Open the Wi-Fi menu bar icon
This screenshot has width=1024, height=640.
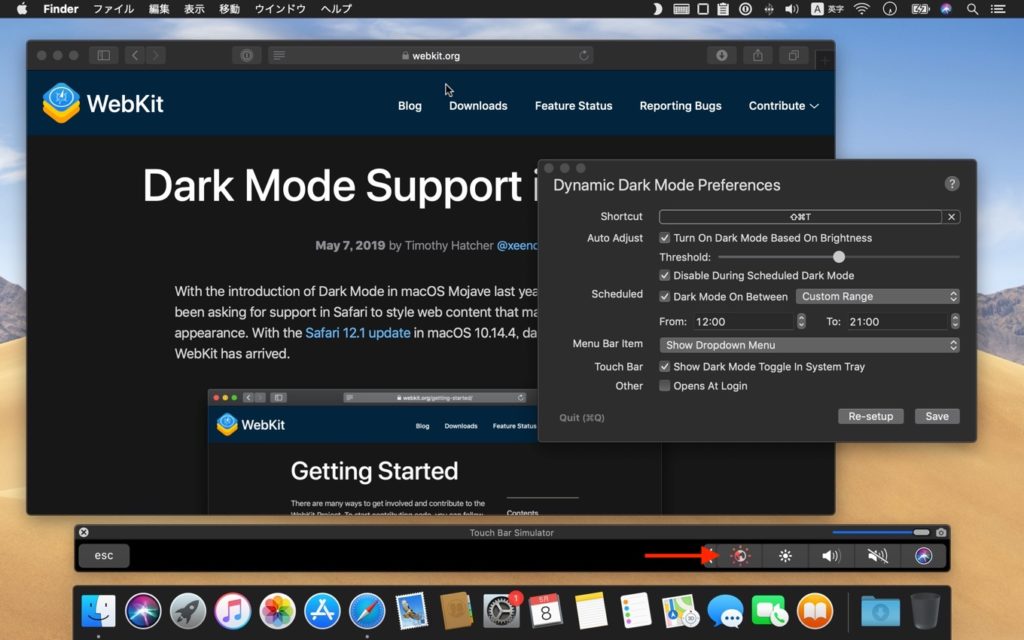862,9
